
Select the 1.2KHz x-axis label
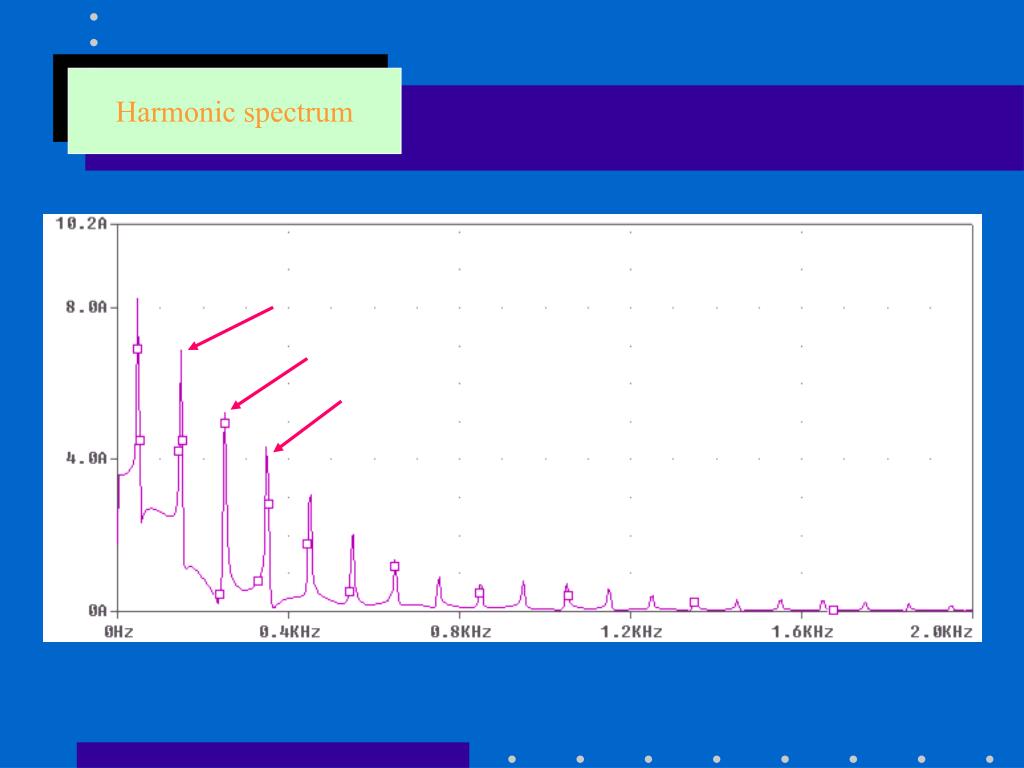pyautogui.click(x=632, y=632)
